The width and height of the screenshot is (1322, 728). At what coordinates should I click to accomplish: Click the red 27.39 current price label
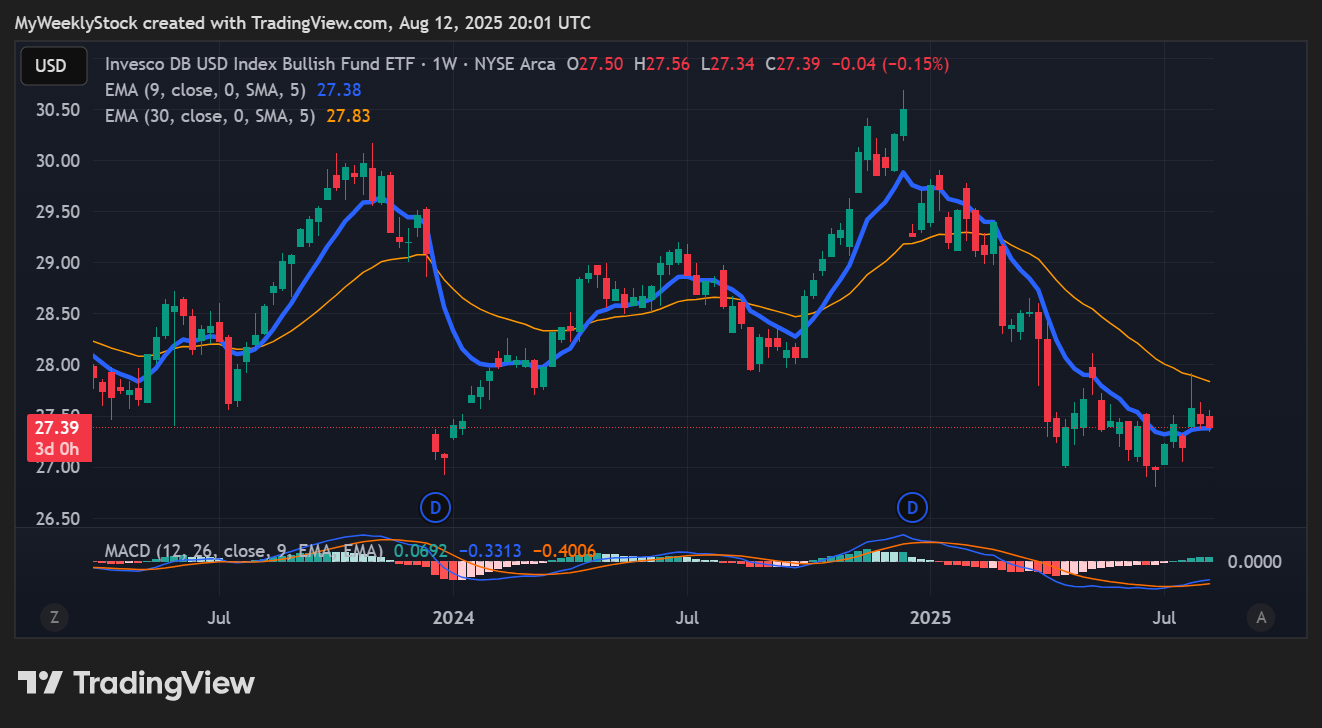(60, 439)
